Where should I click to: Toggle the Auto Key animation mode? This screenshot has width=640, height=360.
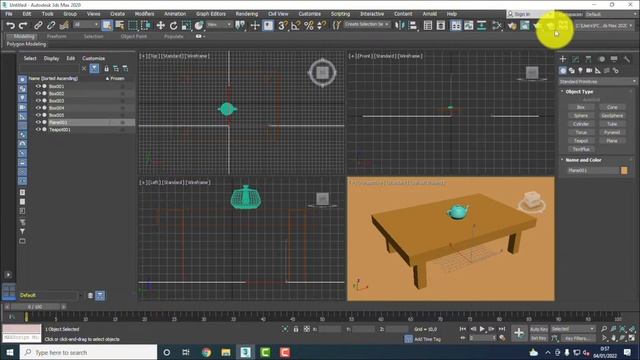[x=539, y=329]
